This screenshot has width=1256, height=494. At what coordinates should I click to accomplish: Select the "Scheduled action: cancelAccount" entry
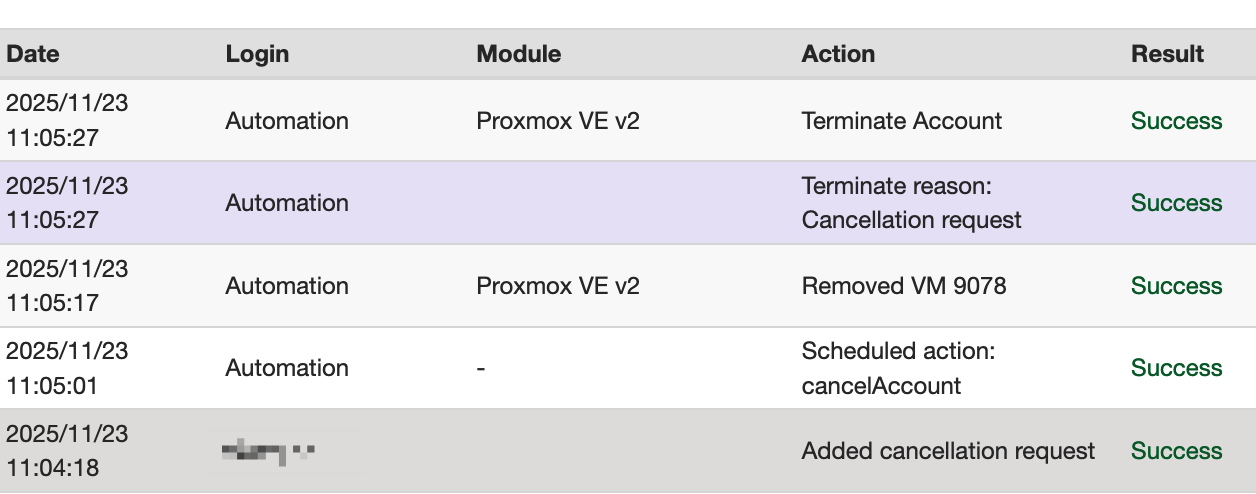tap(898, 368)
